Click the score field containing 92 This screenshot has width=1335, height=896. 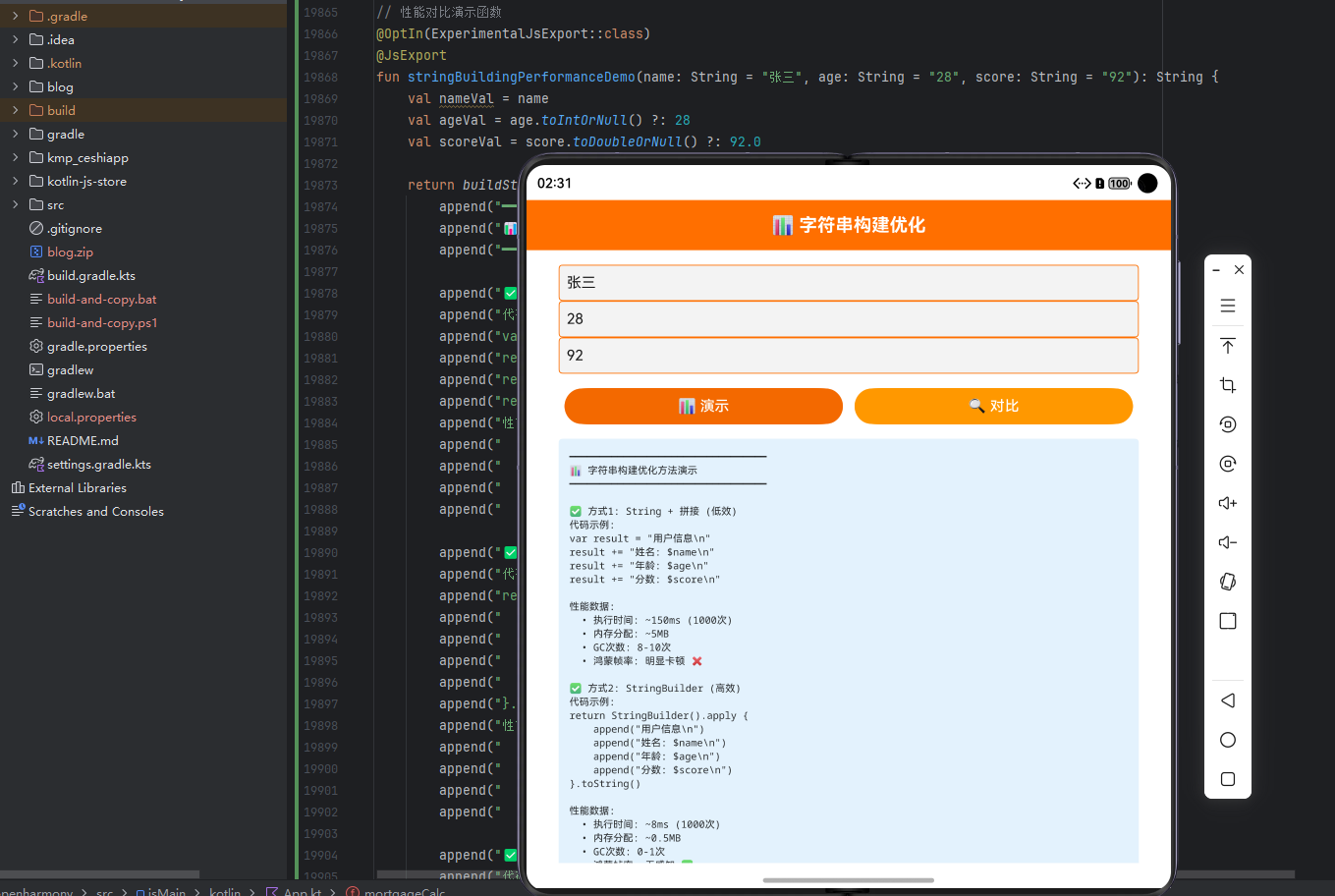tap(849, 355)
